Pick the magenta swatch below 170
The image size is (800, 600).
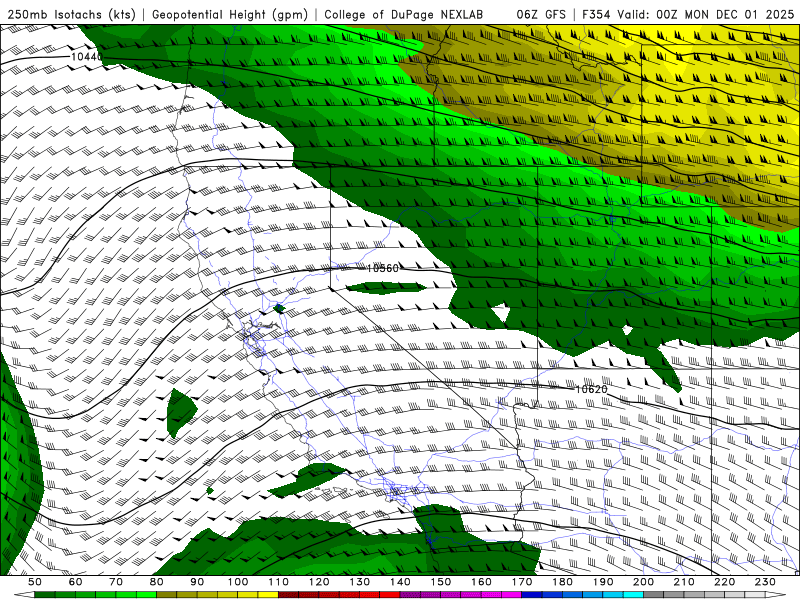click(x=511, y=594)
